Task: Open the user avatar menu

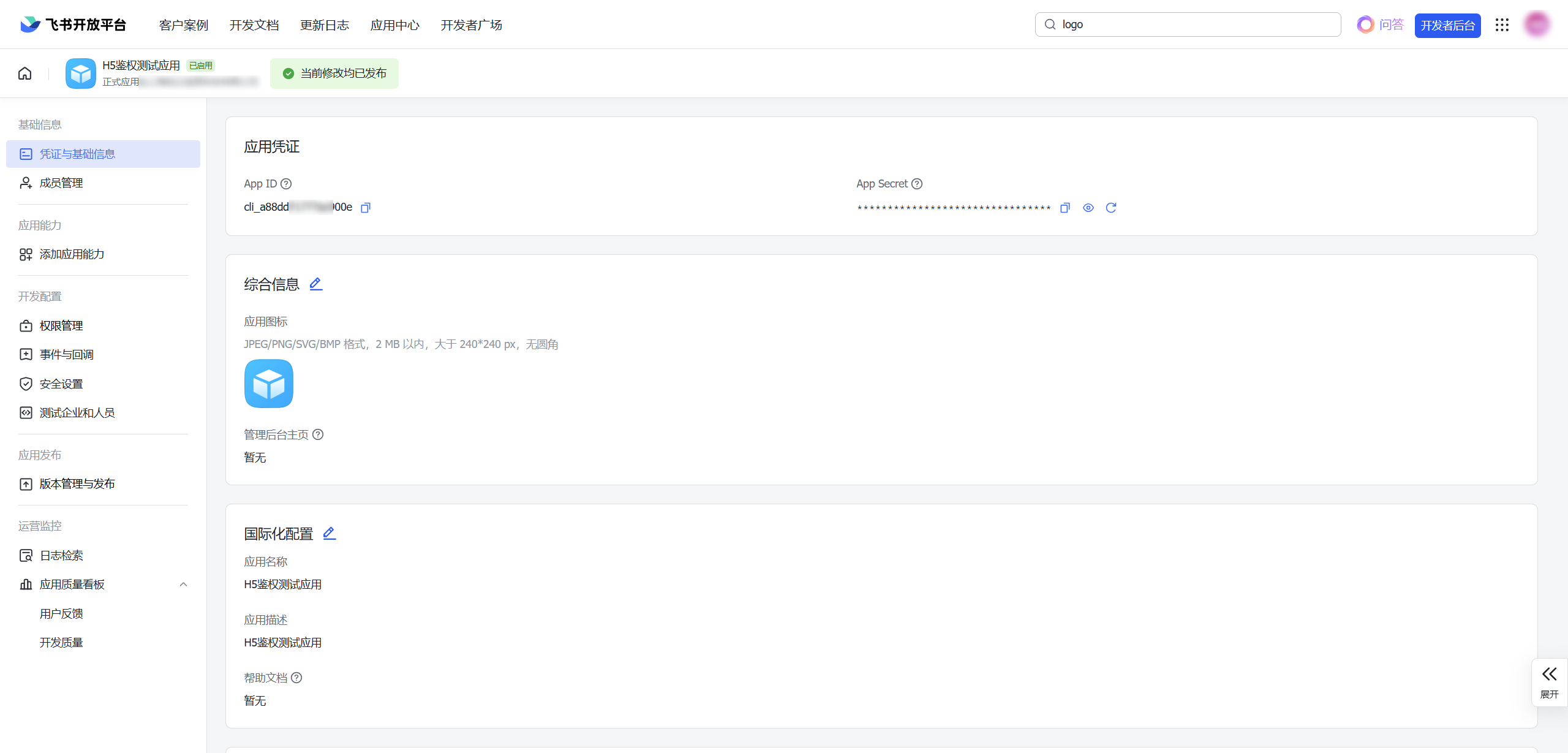Action: [x=1537, y=25]
